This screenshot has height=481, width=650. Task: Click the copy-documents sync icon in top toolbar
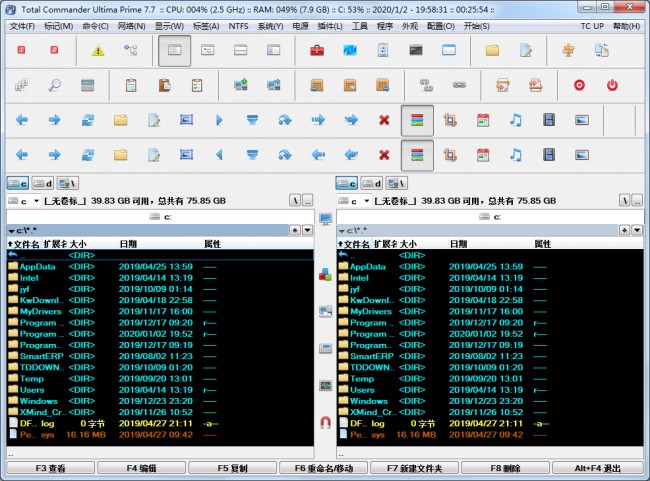pos(601,51)
